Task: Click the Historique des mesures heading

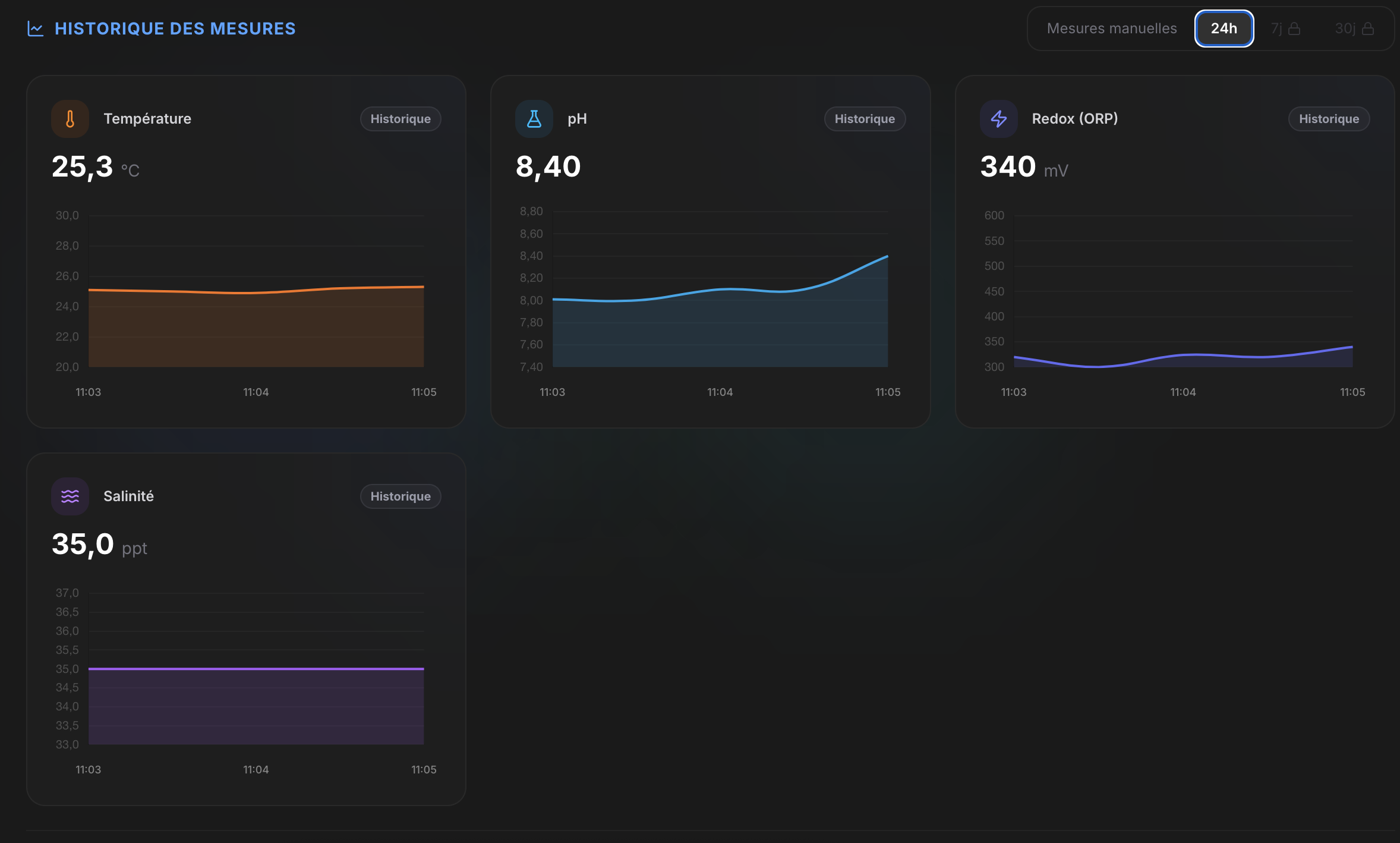Action: [x=175, y=29]
